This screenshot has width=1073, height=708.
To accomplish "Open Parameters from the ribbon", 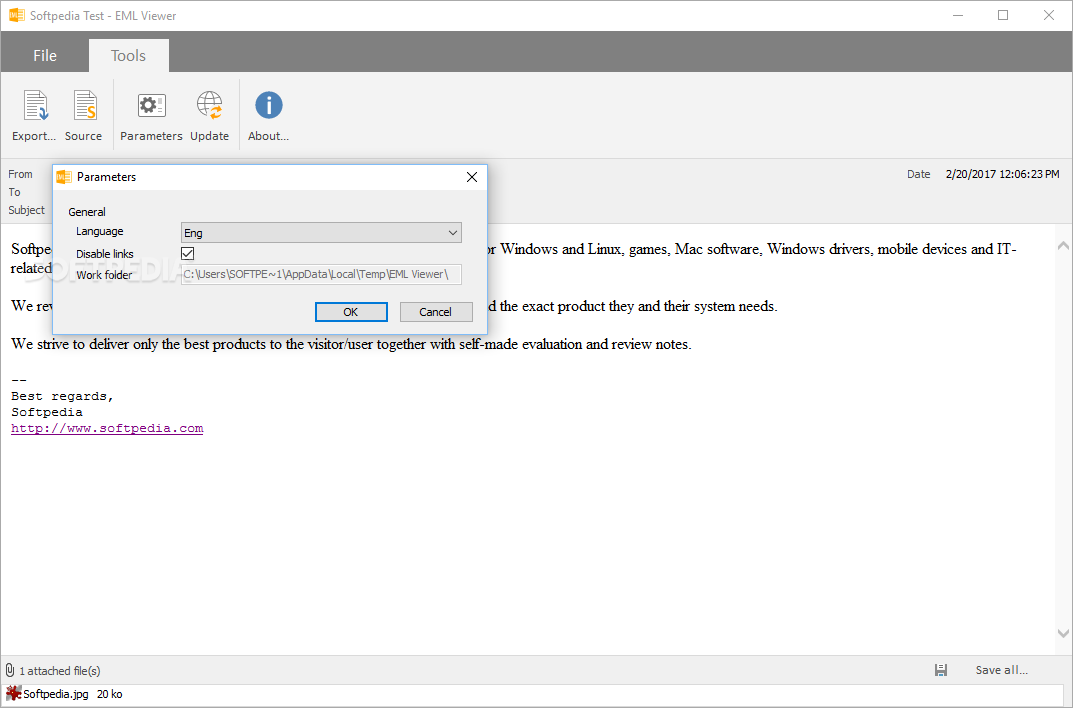I will point(151,116).
